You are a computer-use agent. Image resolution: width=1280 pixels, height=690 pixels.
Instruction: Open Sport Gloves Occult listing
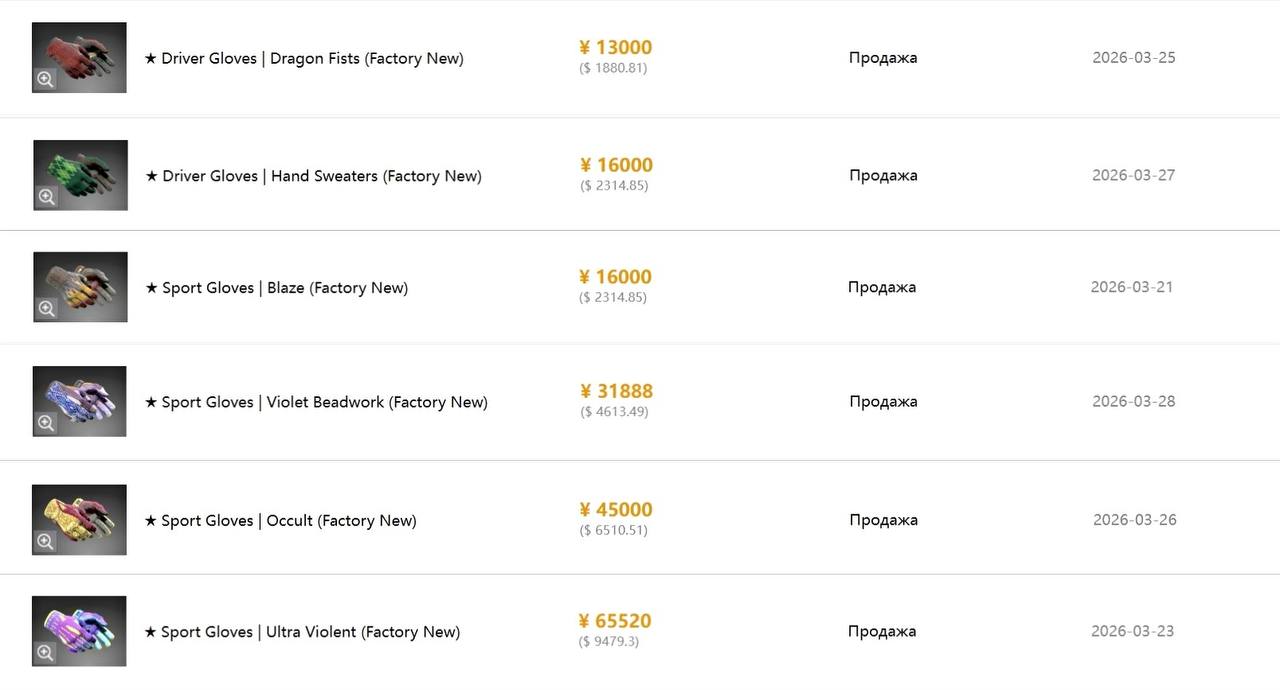tap(281, 521)
